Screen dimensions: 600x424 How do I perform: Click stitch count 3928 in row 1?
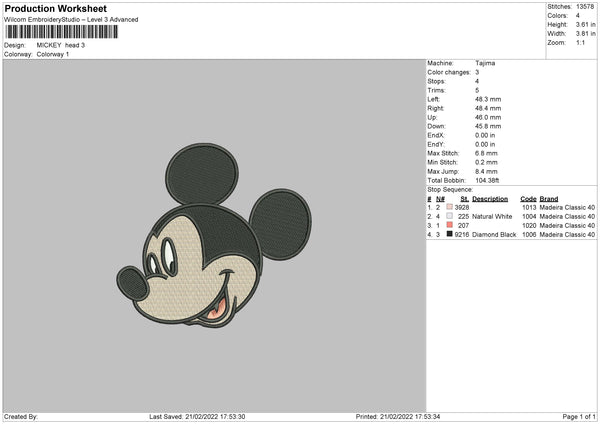coord(462,207)
